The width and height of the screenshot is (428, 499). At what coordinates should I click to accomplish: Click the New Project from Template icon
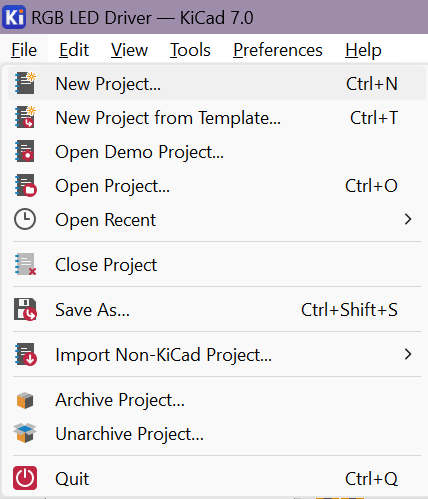click(25, 117)
